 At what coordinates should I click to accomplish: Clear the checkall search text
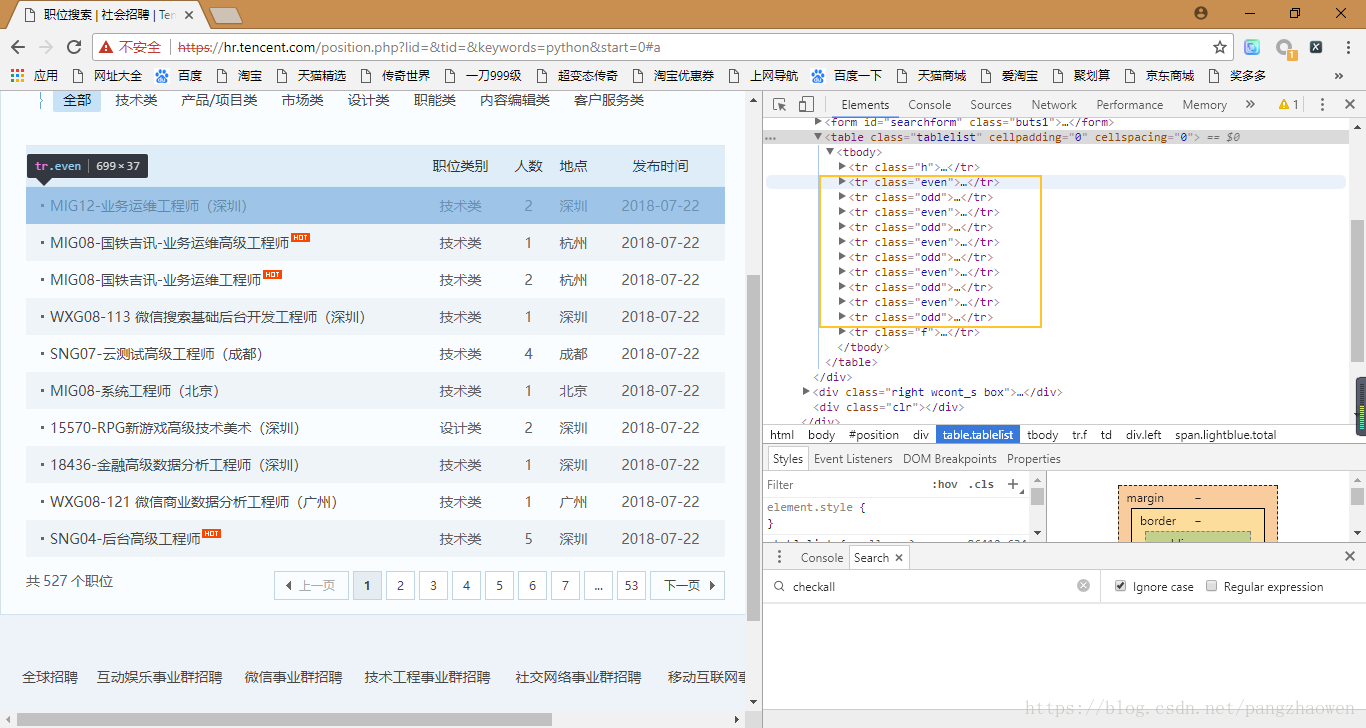[x=1083, y=586]
